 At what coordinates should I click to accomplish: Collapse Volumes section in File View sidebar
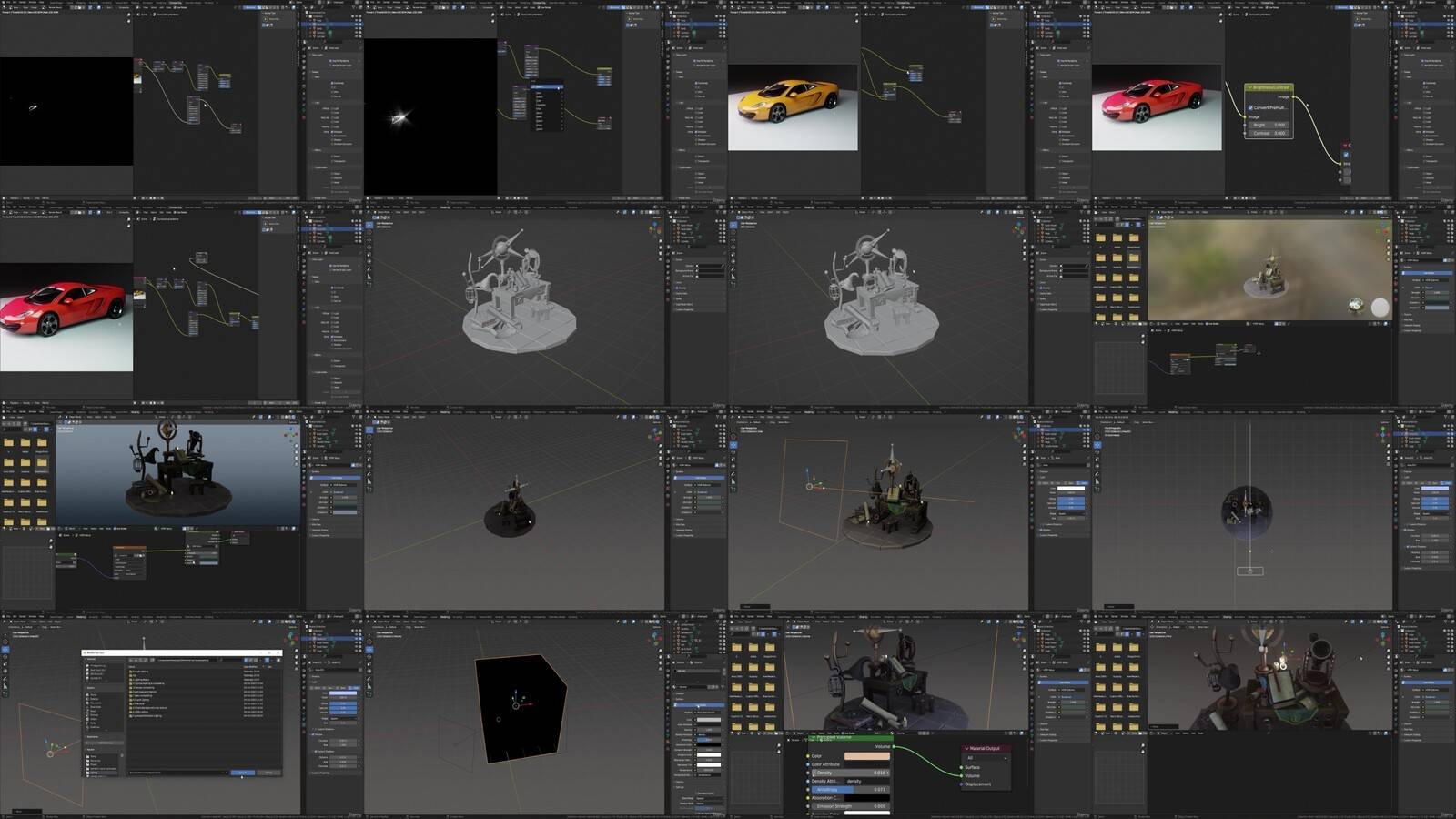point(86,659)
